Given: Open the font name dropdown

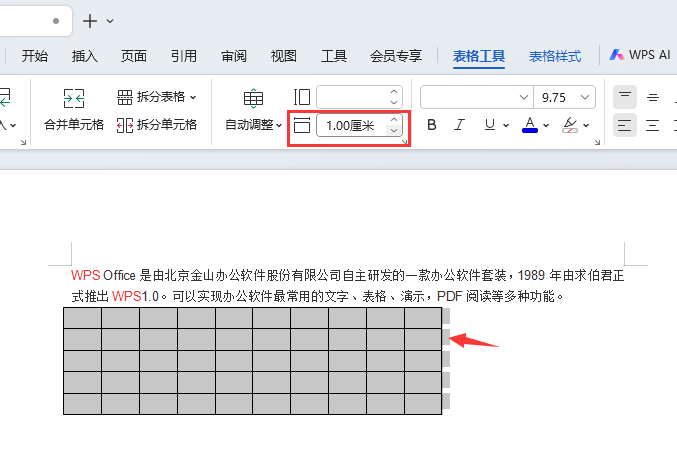Looking at the screenshot, I should tap(524, 97).
